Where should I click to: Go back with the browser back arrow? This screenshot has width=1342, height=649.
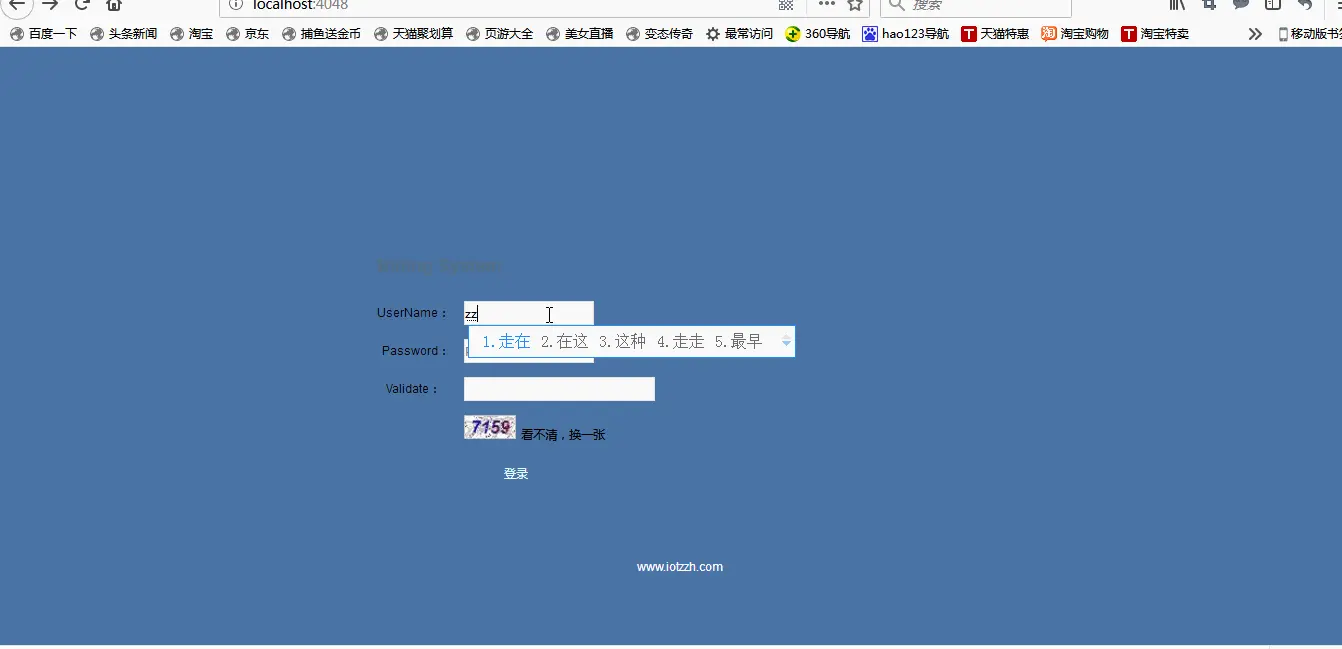pos(17,4)
